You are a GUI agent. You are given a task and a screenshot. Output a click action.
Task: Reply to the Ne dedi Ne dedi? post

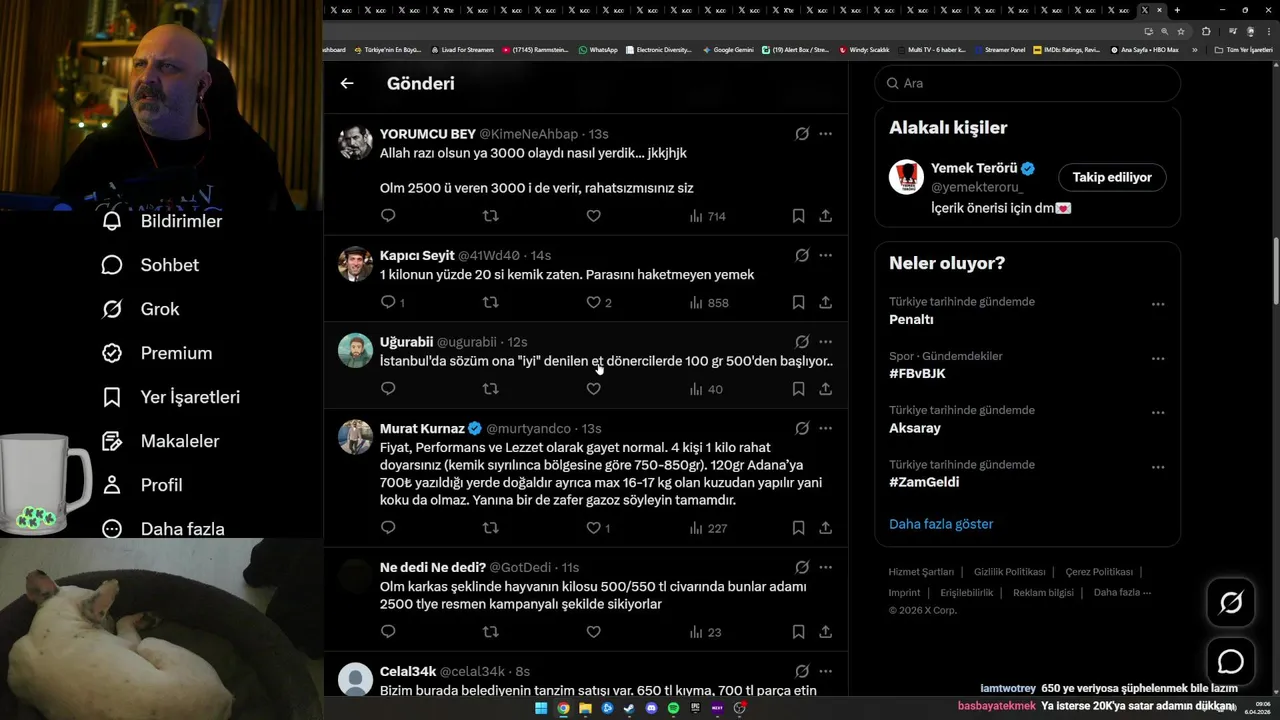pos(388,632)
